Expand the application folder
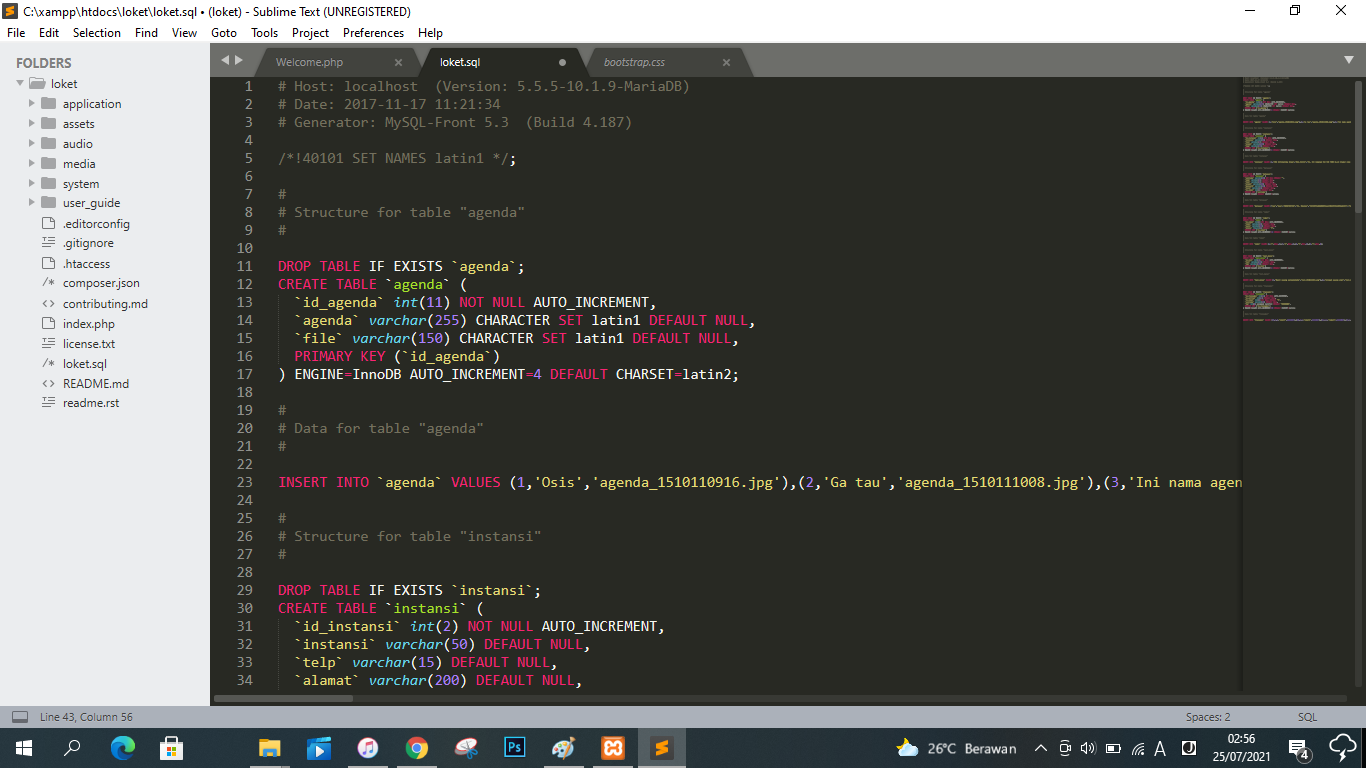This screenshot has width=1366, height=768. (32, 104)
